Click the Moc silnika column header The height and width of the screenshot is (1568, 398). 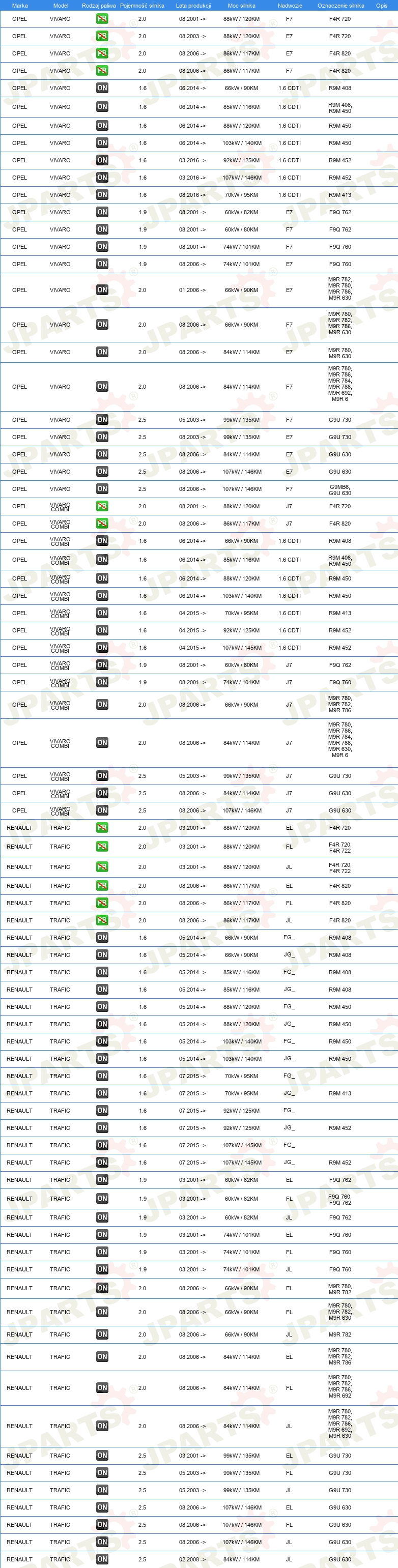(242, 6)
